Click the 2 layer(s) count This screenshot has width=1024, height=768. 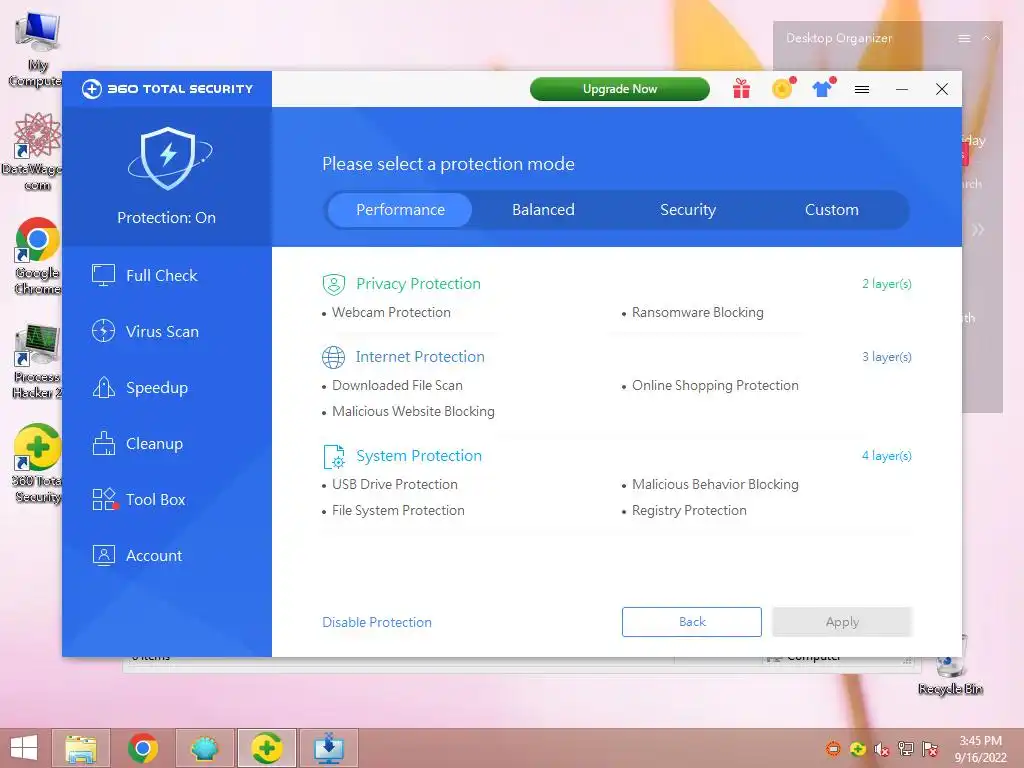coord(887,283)
